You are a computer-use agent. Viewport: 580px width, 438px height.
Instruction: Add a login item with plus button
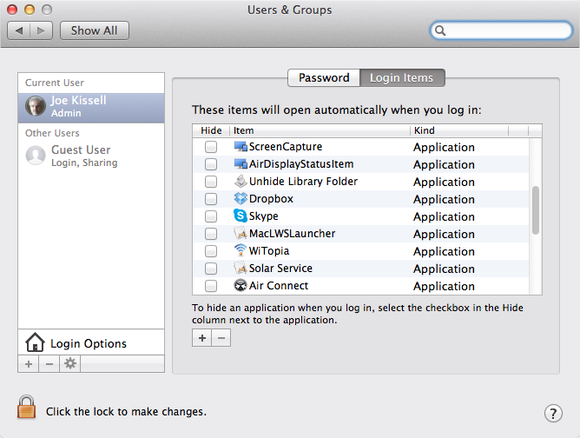[x=202, y=338]
